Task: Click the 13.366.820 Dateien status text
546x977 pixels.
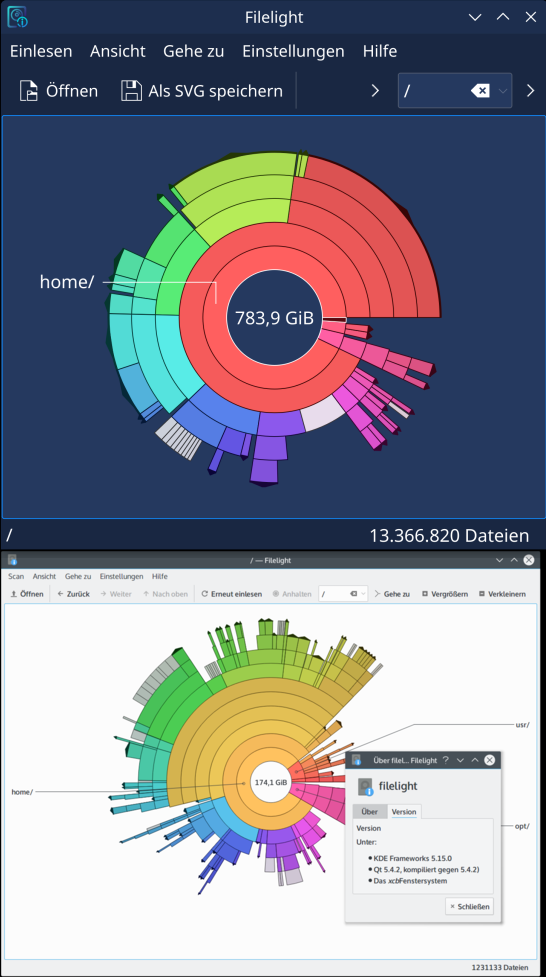Action: 449,535
